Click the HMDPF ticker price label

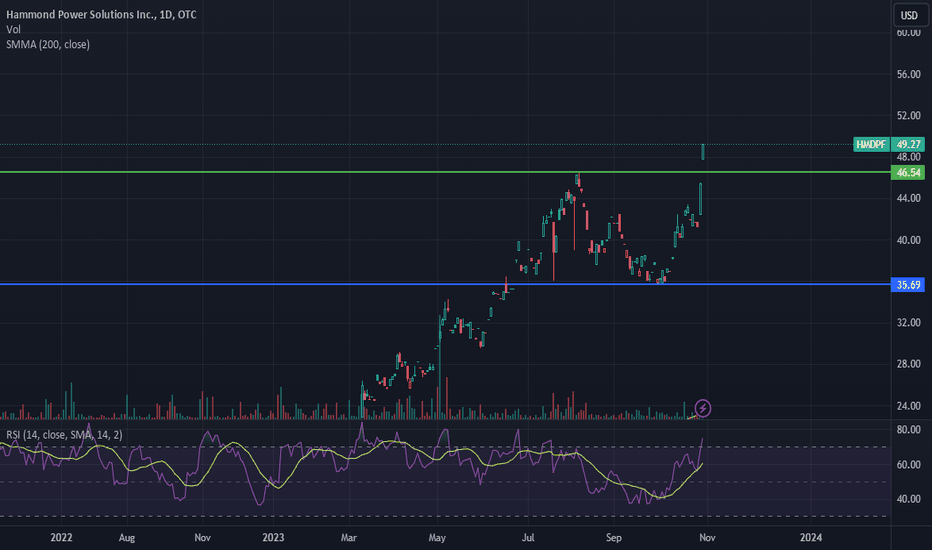pyautogui.click(x=871, y=144)
